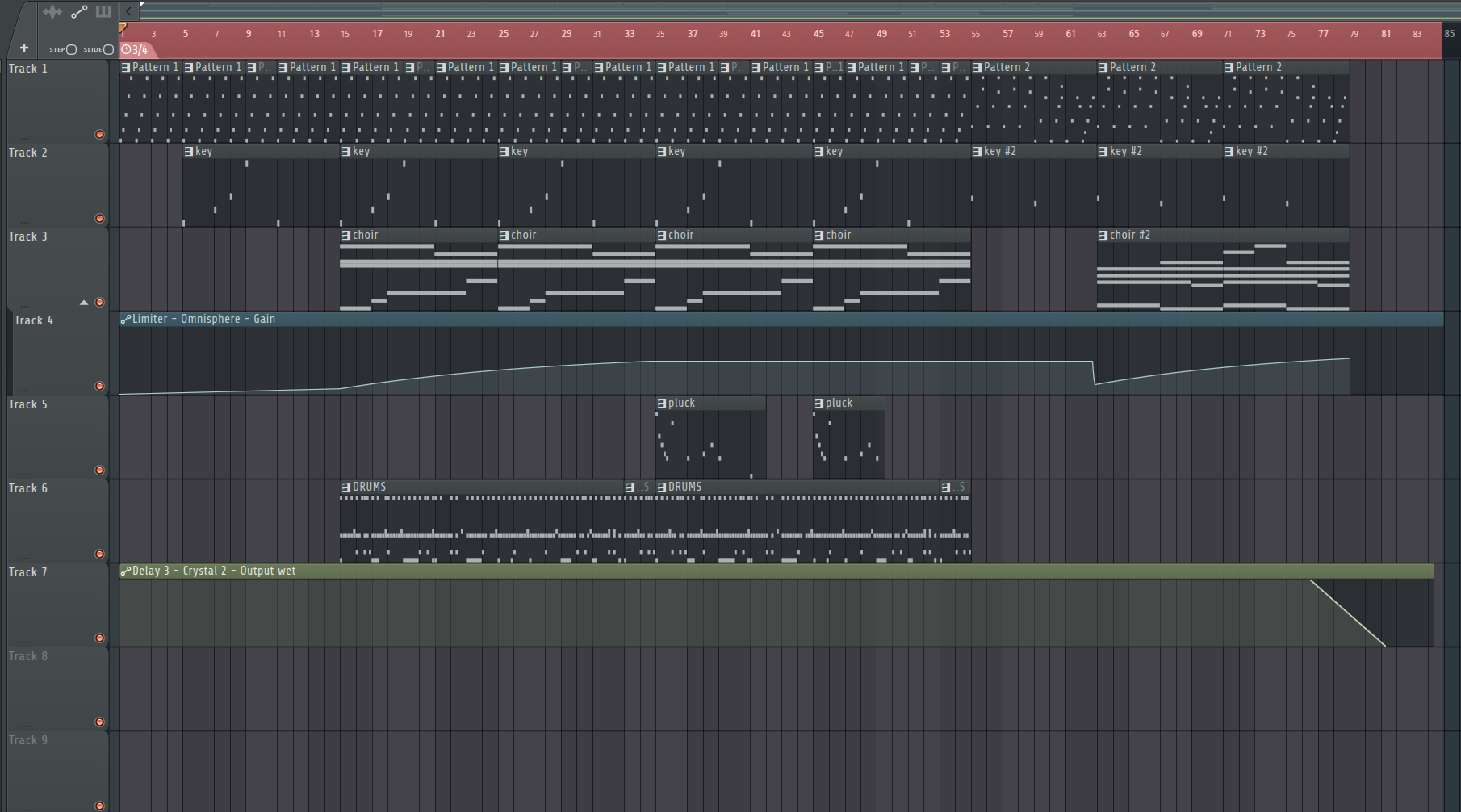Select the automation clip focus icon
Viewport: 1461px width, 812px height.
point(79,11)
